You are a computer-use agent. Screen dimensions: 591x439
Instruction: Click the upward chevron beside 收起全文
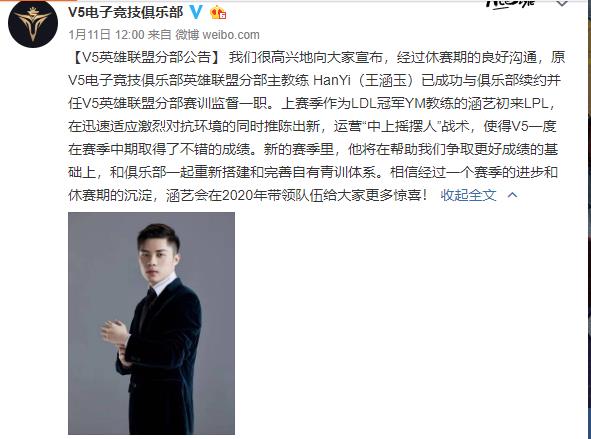tap(513, 195)
